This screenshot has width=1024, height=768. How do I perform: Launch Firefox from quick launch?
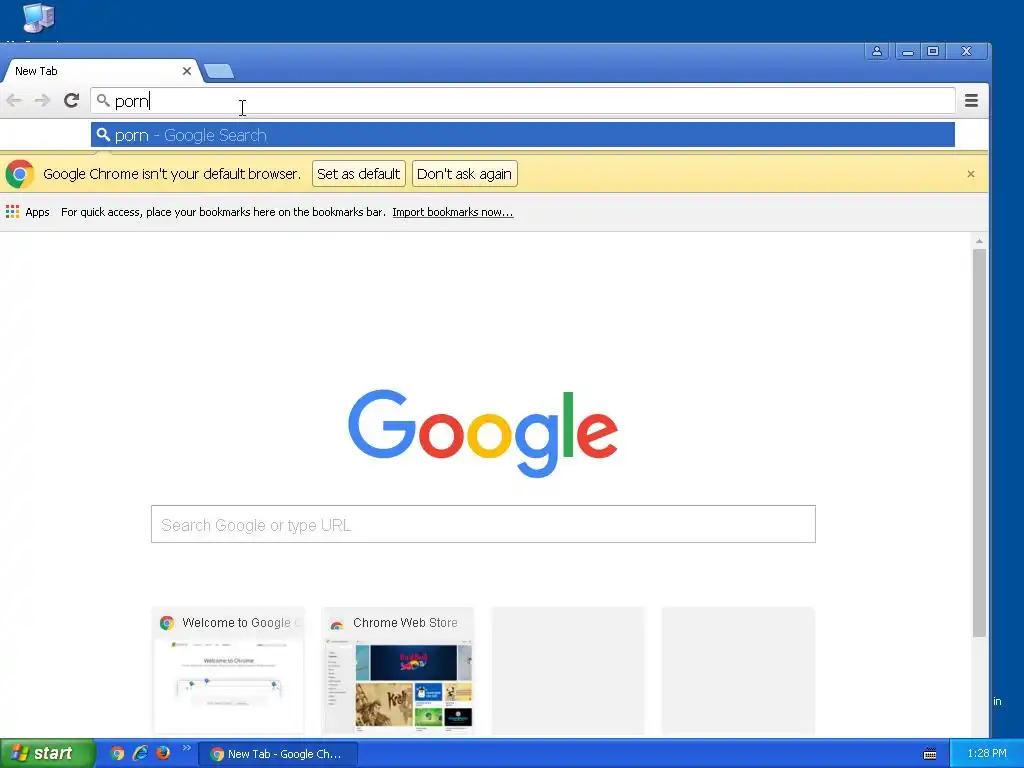coord(163,754)
